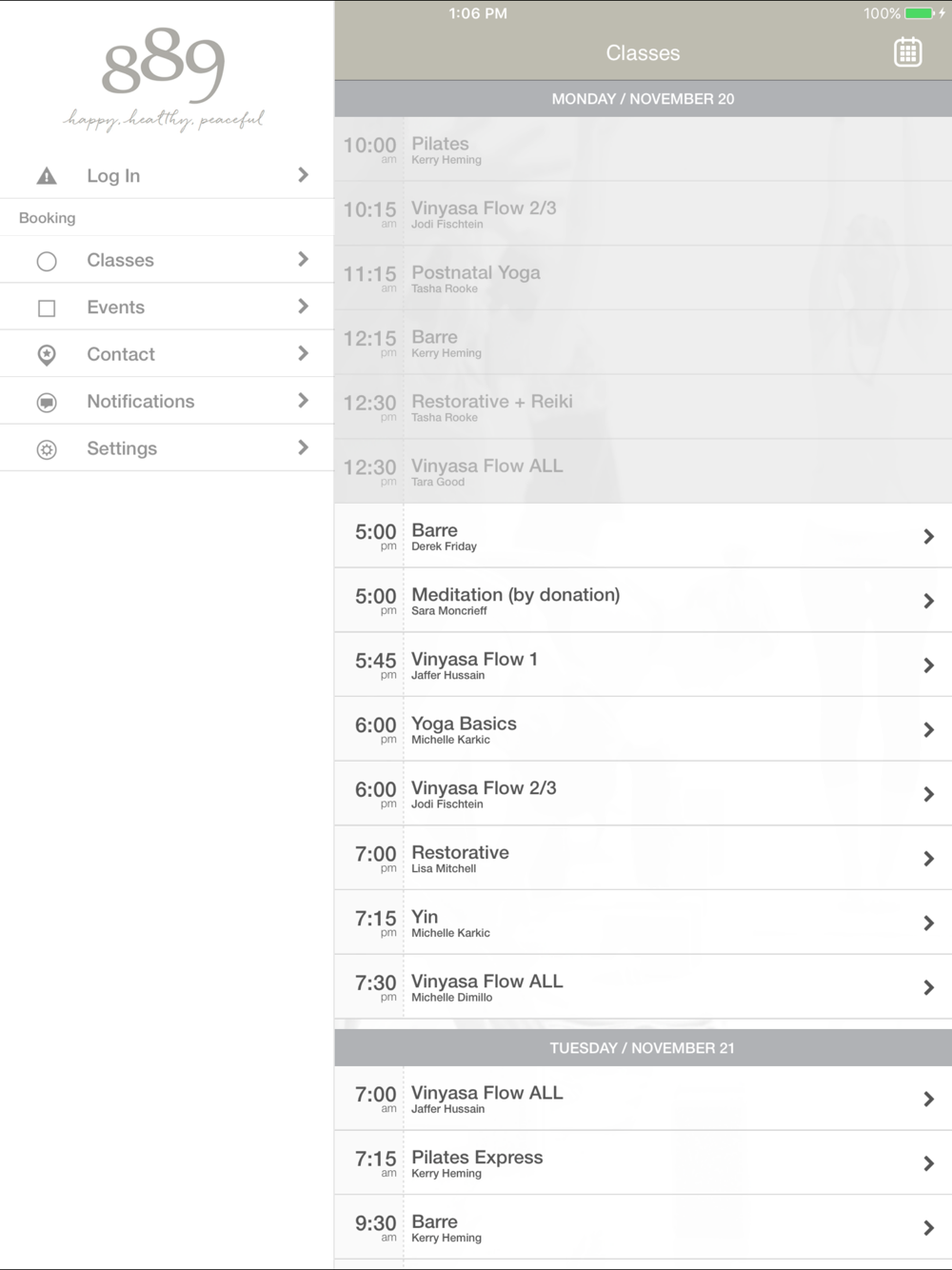Open Pilates Express on Tuesday
The width and height of the screenshot is (952, 1270).
coord(643,1163)
